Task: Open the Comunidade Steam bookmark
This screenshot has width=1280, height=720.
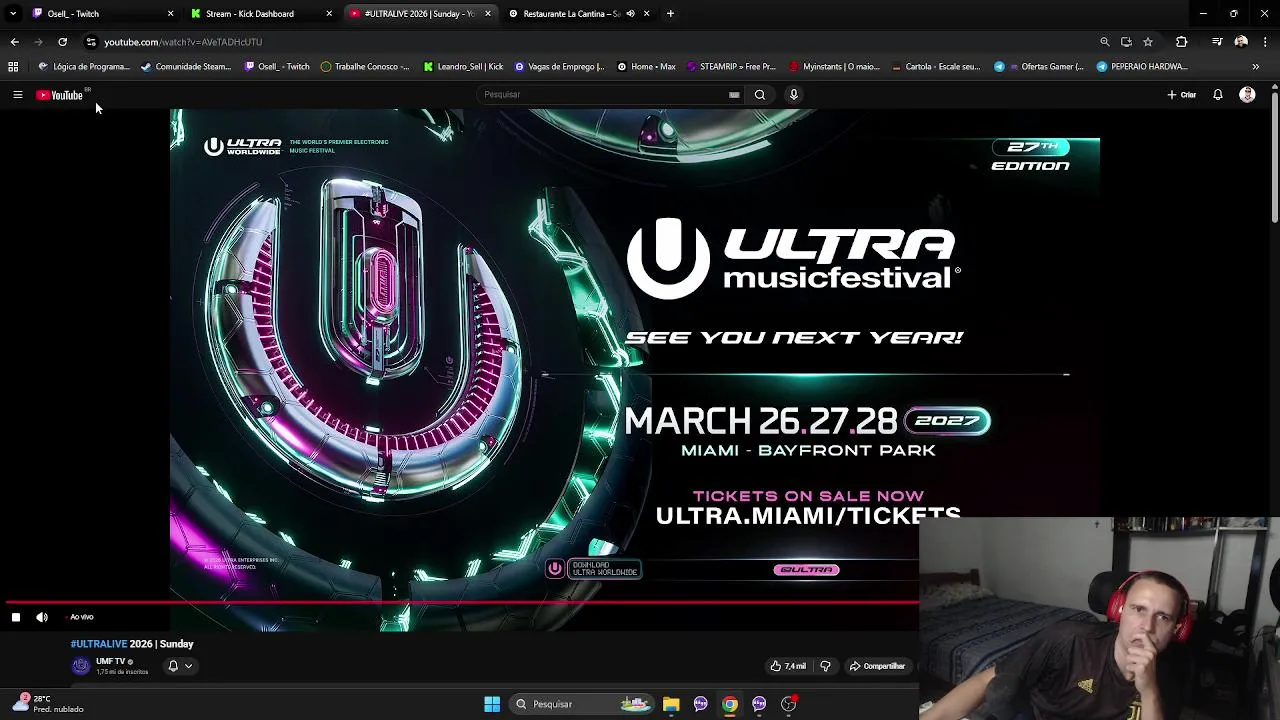Action: (x=187, y=67)
